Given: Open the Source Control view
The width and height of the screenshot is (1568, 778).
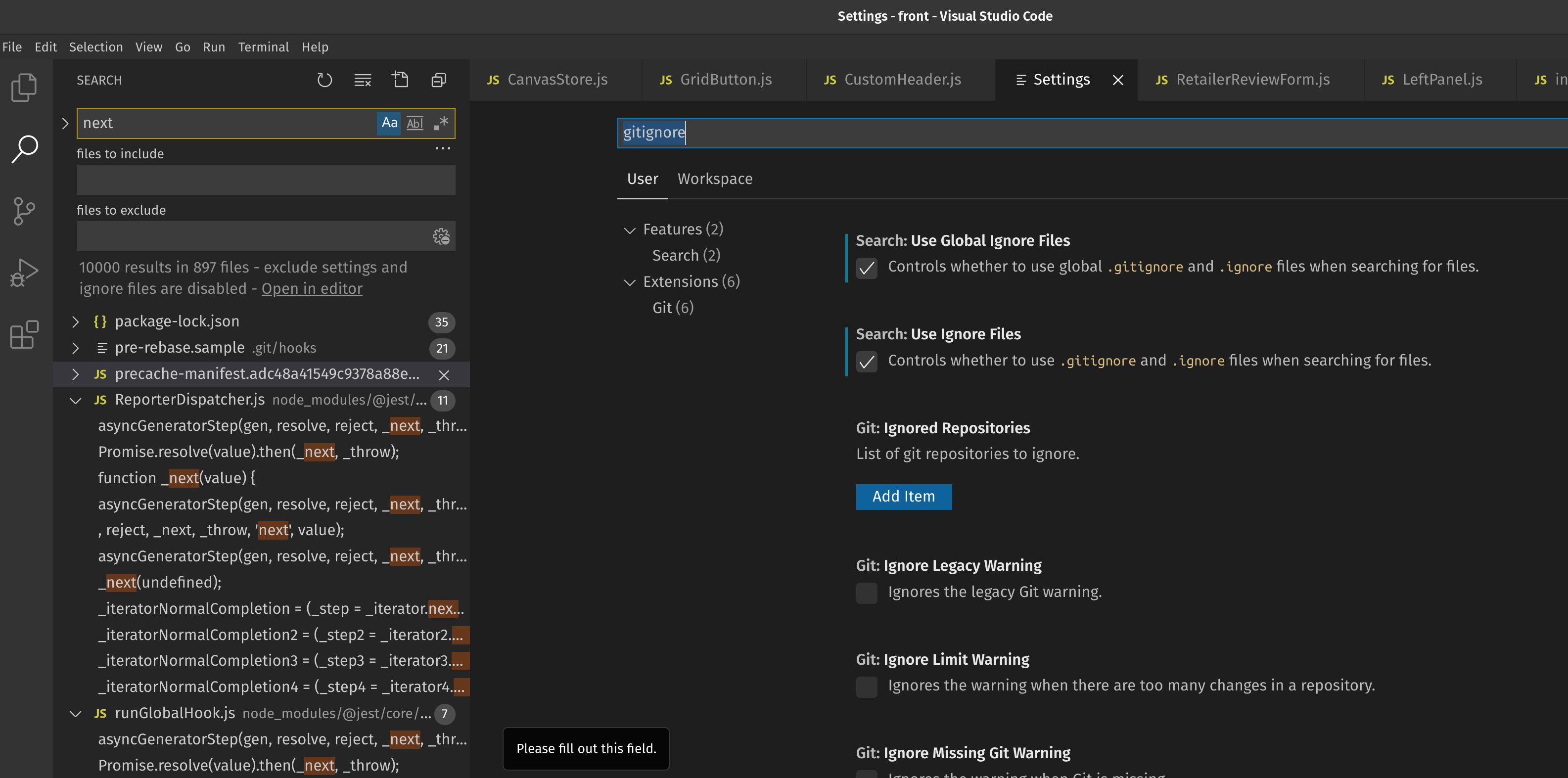Looking at the screenshot, I should (x=24, y=211).
